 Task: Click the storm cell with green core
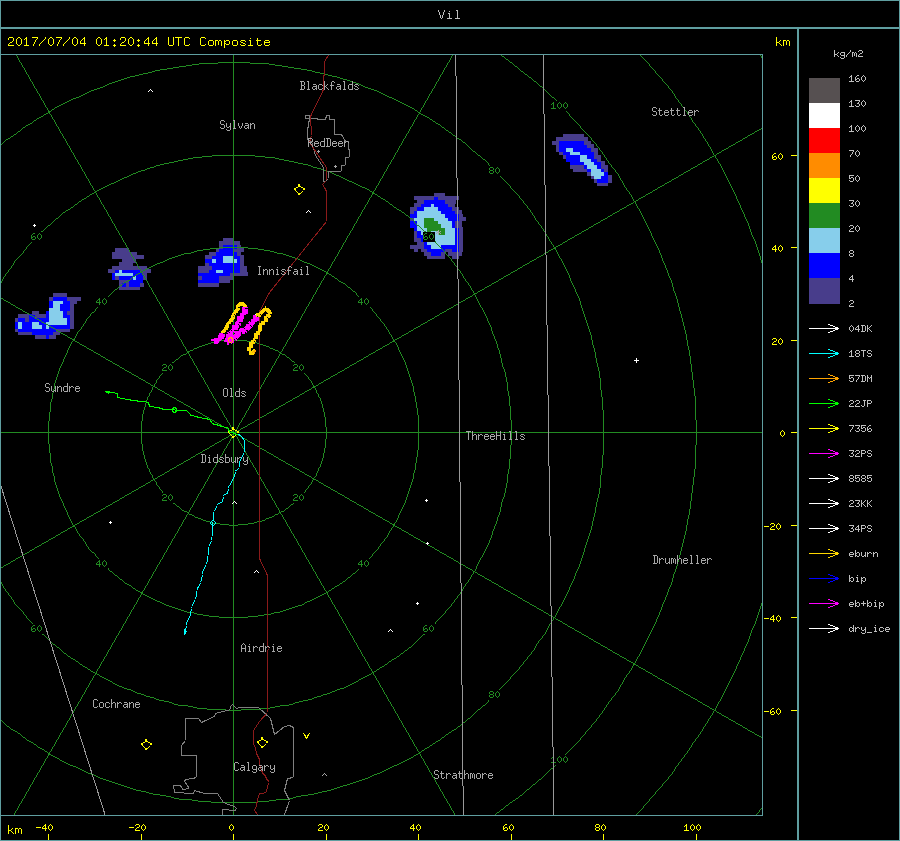[436, 227]
